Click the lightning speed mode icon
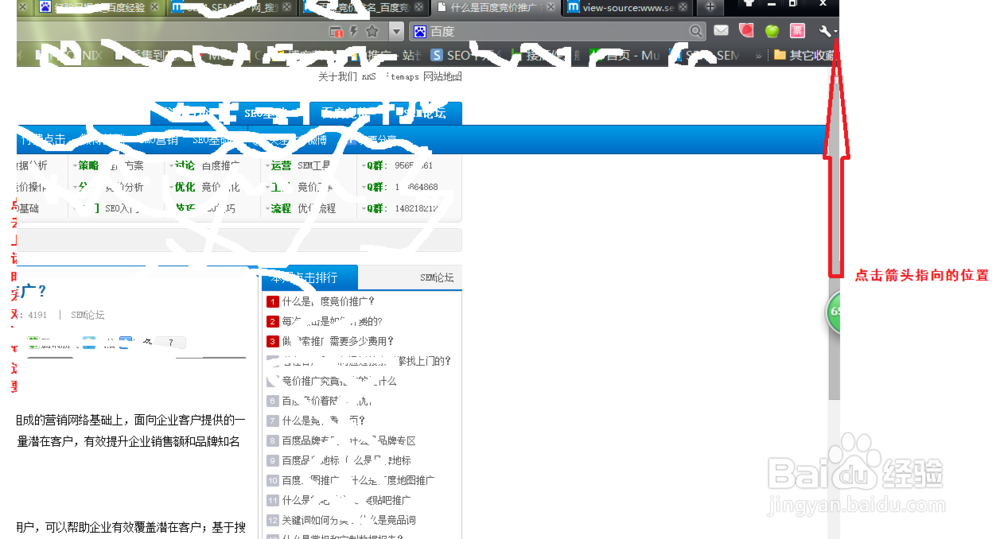 354,31
